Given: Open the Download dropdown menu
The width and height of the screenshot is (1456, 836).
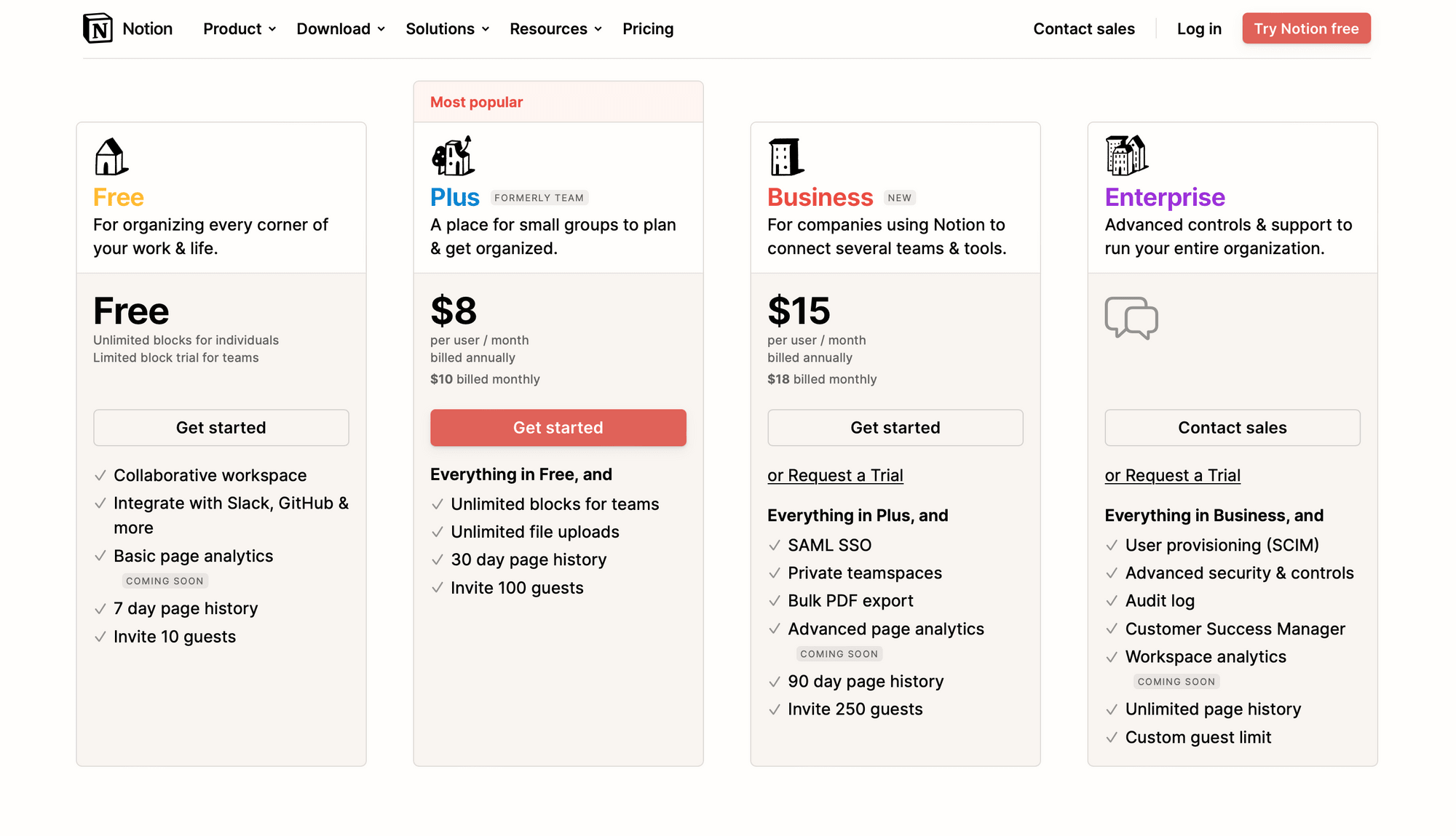Looking at the screenshot, I should point(340,29).
